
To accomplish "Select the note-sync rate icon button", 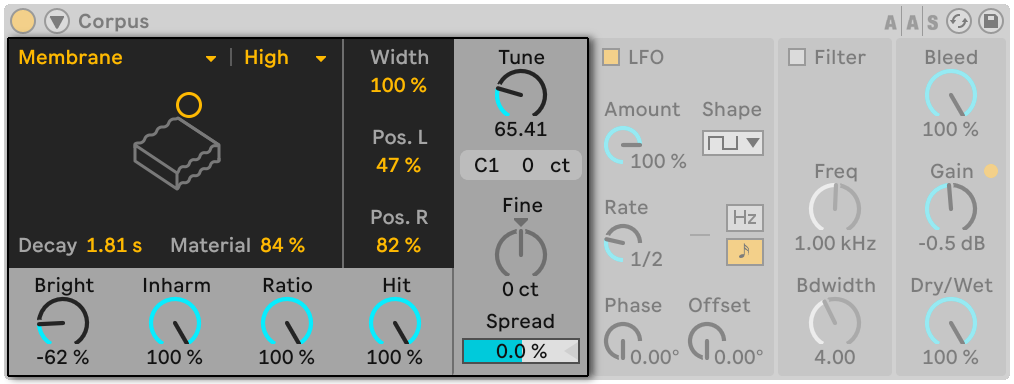I will [744, 252].
